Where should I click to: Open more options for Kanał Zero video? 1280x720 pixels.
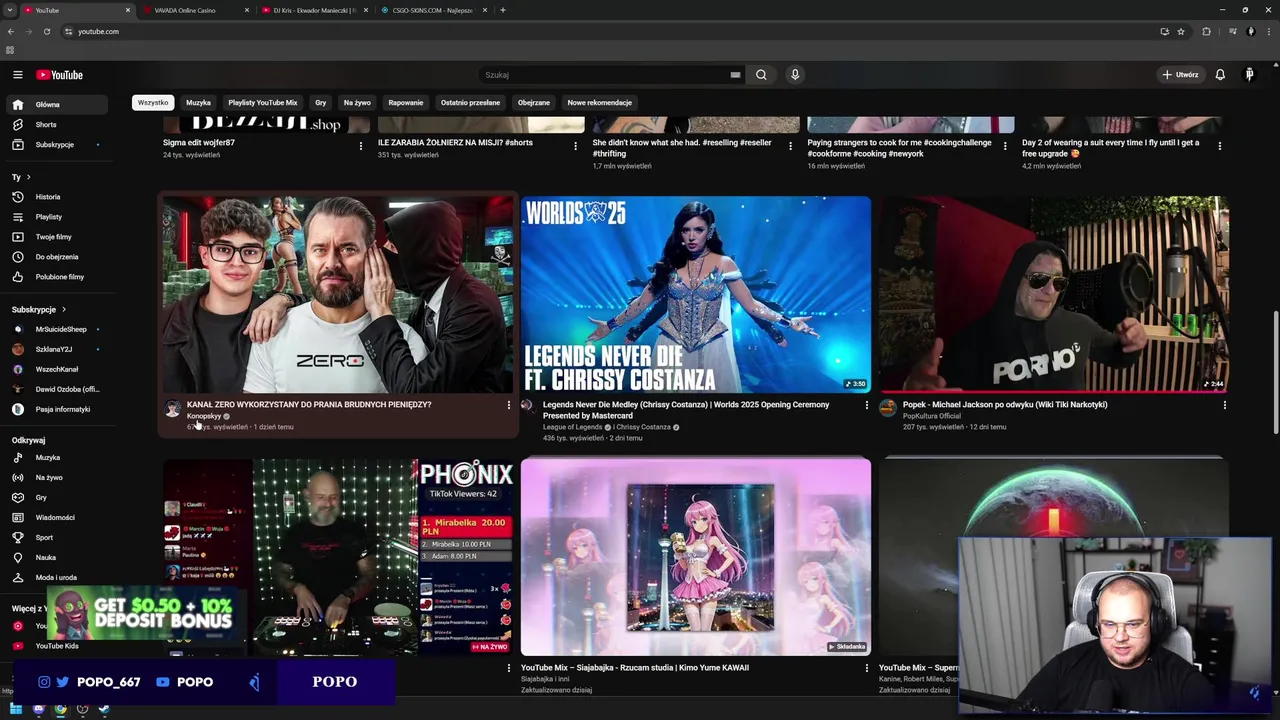tap(508, 405)
